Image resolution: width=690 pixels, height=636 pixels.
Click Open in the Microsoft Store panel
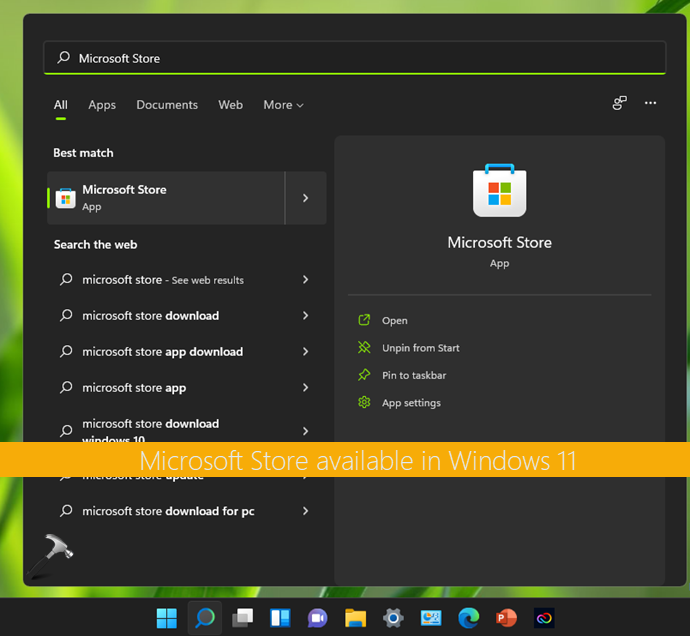pyautogui.click(x=394, y=321)
